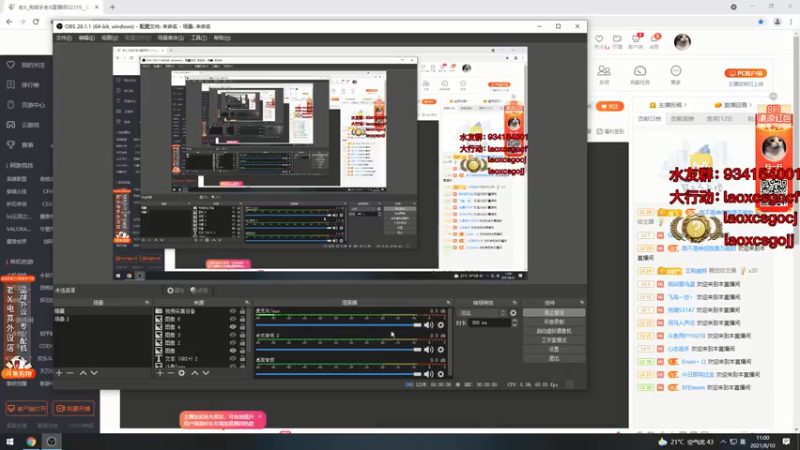This screenshot has width=800, height=450.
Task: Open 工具 menu in OBS
Action: pos(198,38)
